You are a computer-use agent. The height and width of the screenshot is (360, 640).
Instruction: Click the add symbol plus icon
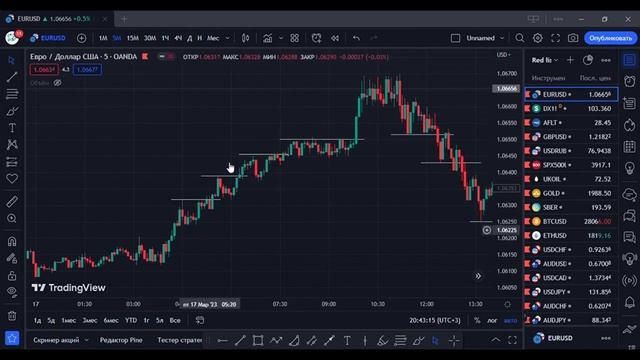[x=82, y=38]
